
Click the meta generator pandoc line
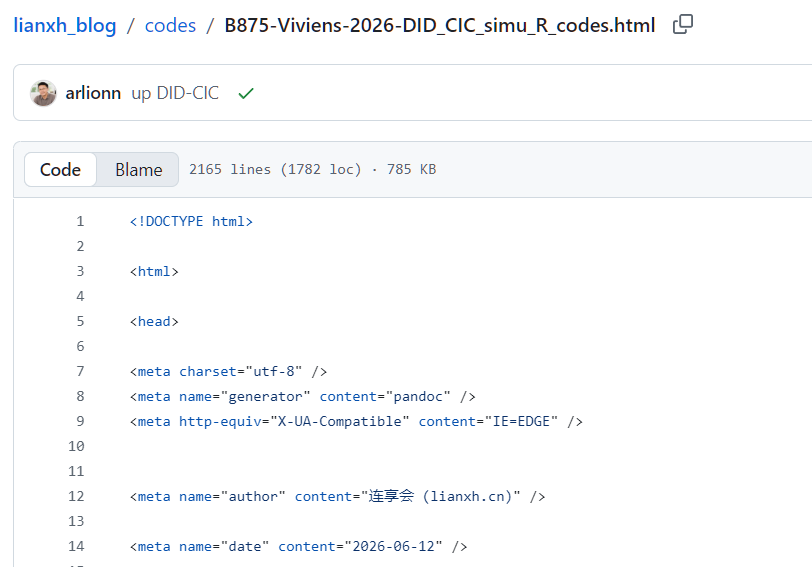[302, 397]
